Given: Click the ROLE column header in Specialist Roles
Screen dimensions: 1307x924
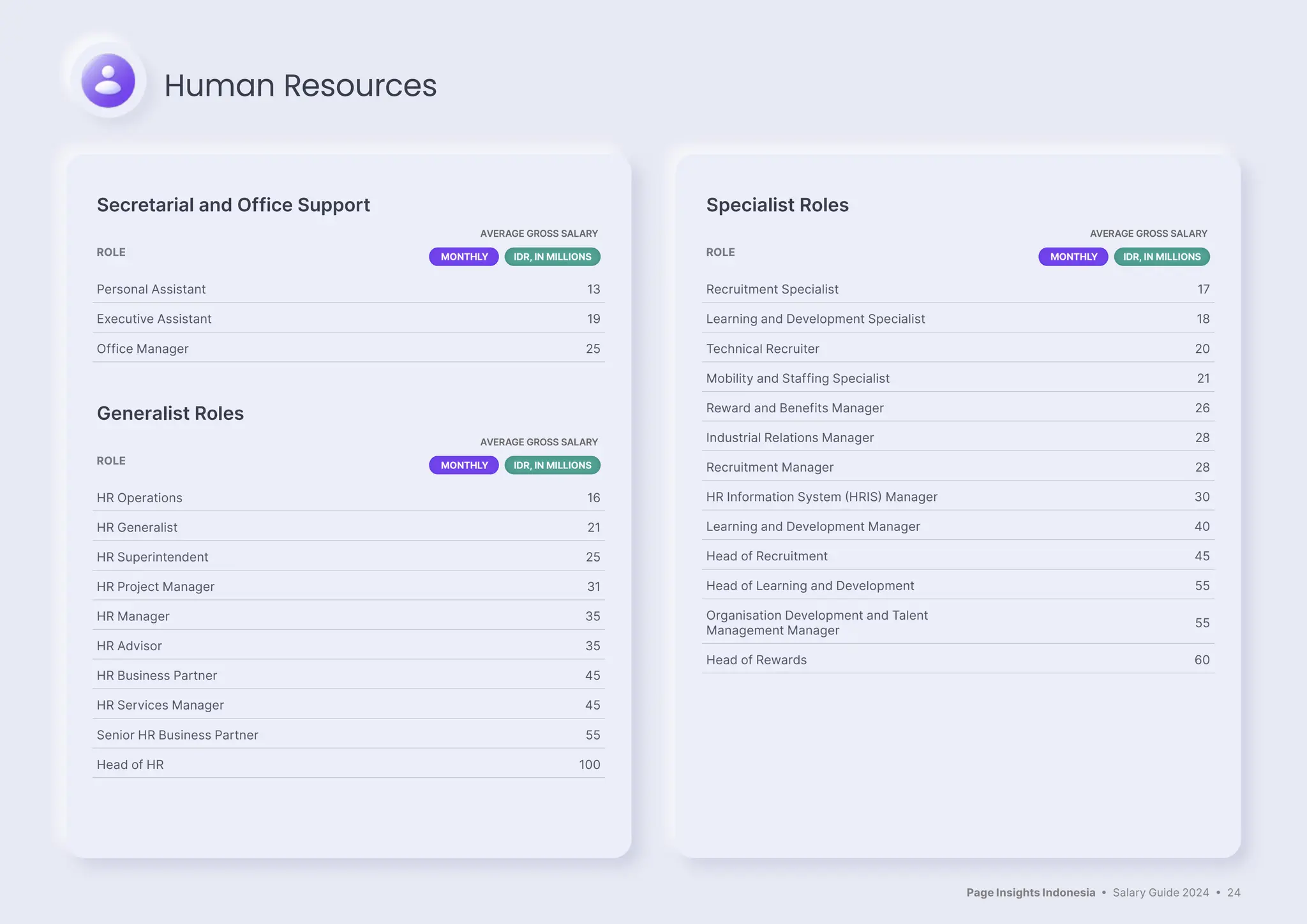Looking at the screenshot, I should click(x=721, y=252).
